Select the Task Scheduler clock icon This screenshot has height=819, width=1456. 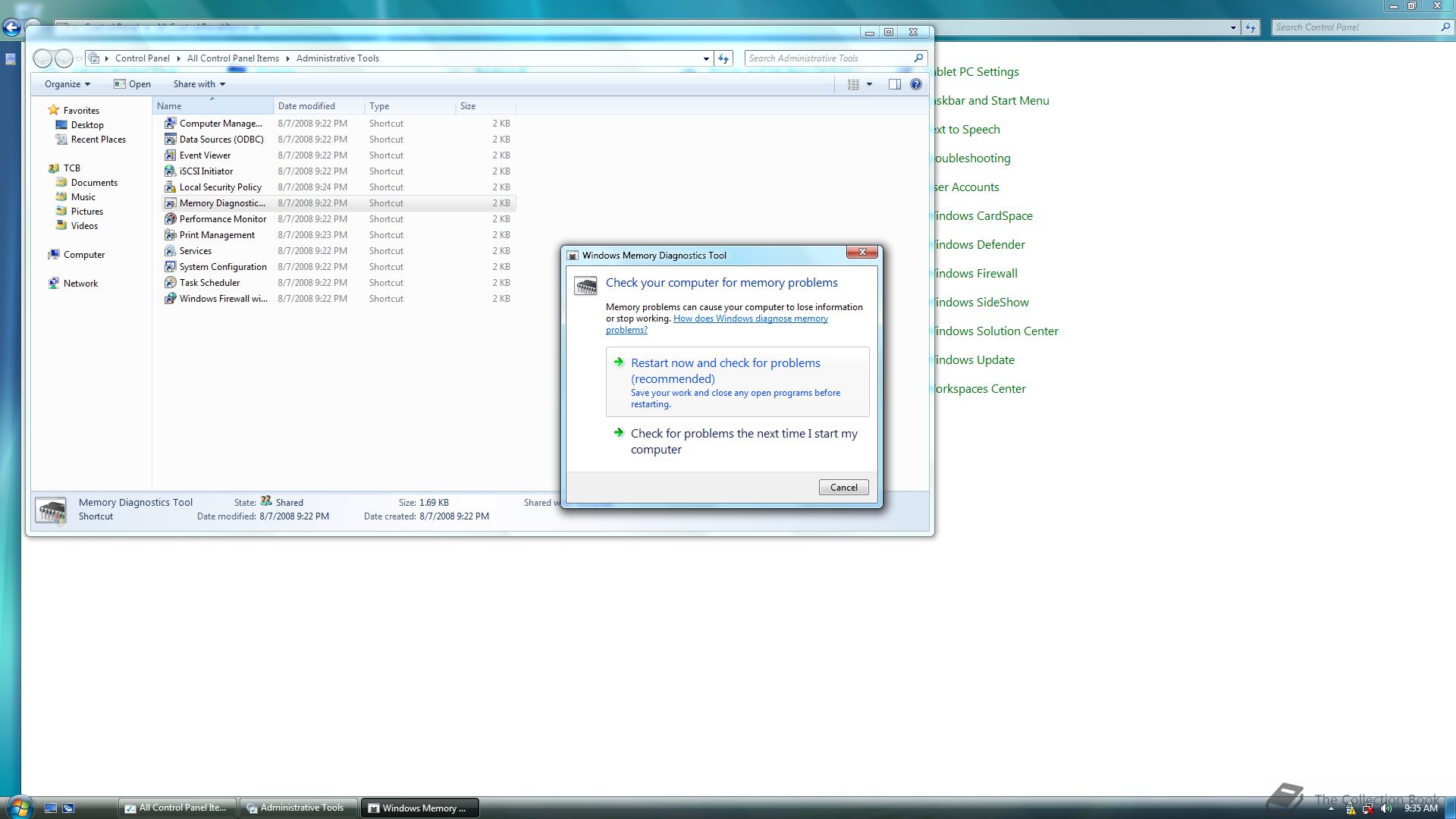[171, 282]
